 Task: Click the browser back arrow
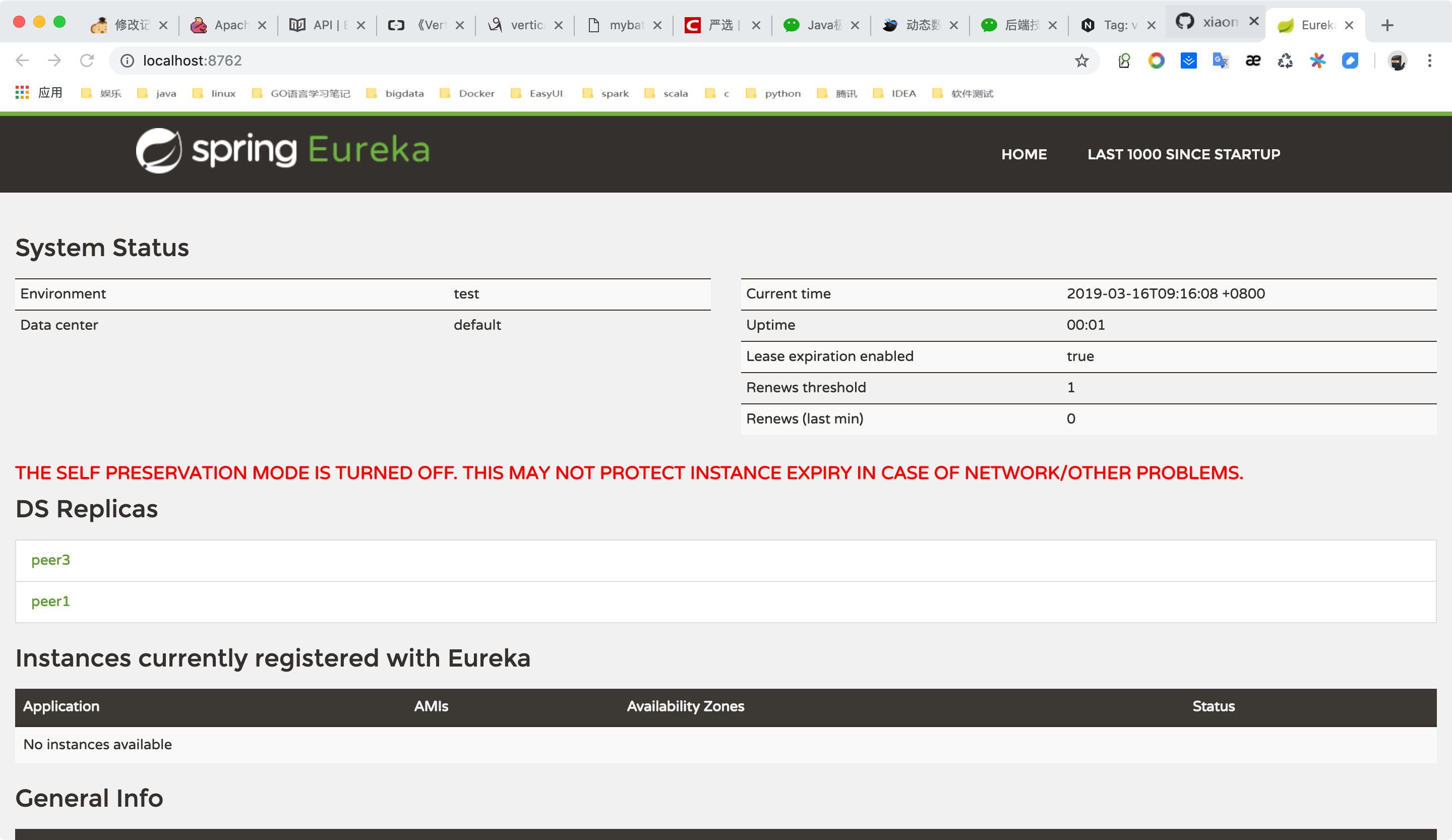click(x=22, y=61)
